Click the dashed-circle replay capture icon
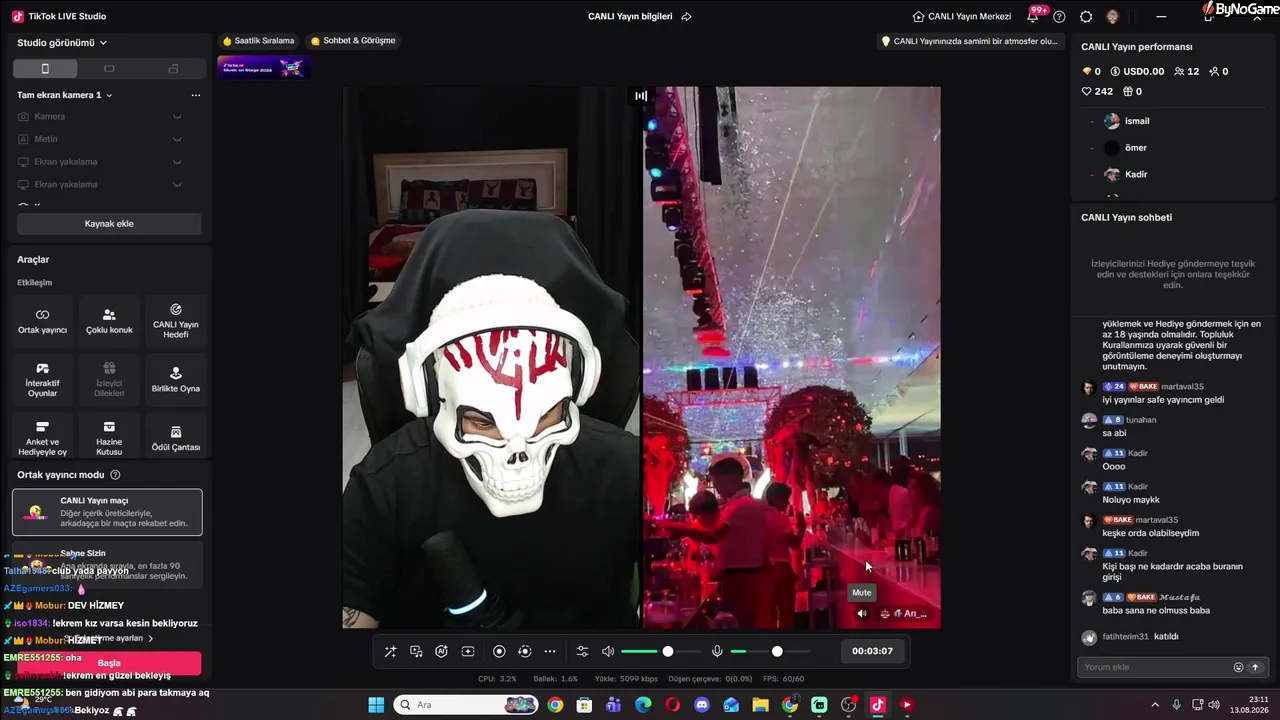Screen dimensions: 1280x720 [524, 651]
